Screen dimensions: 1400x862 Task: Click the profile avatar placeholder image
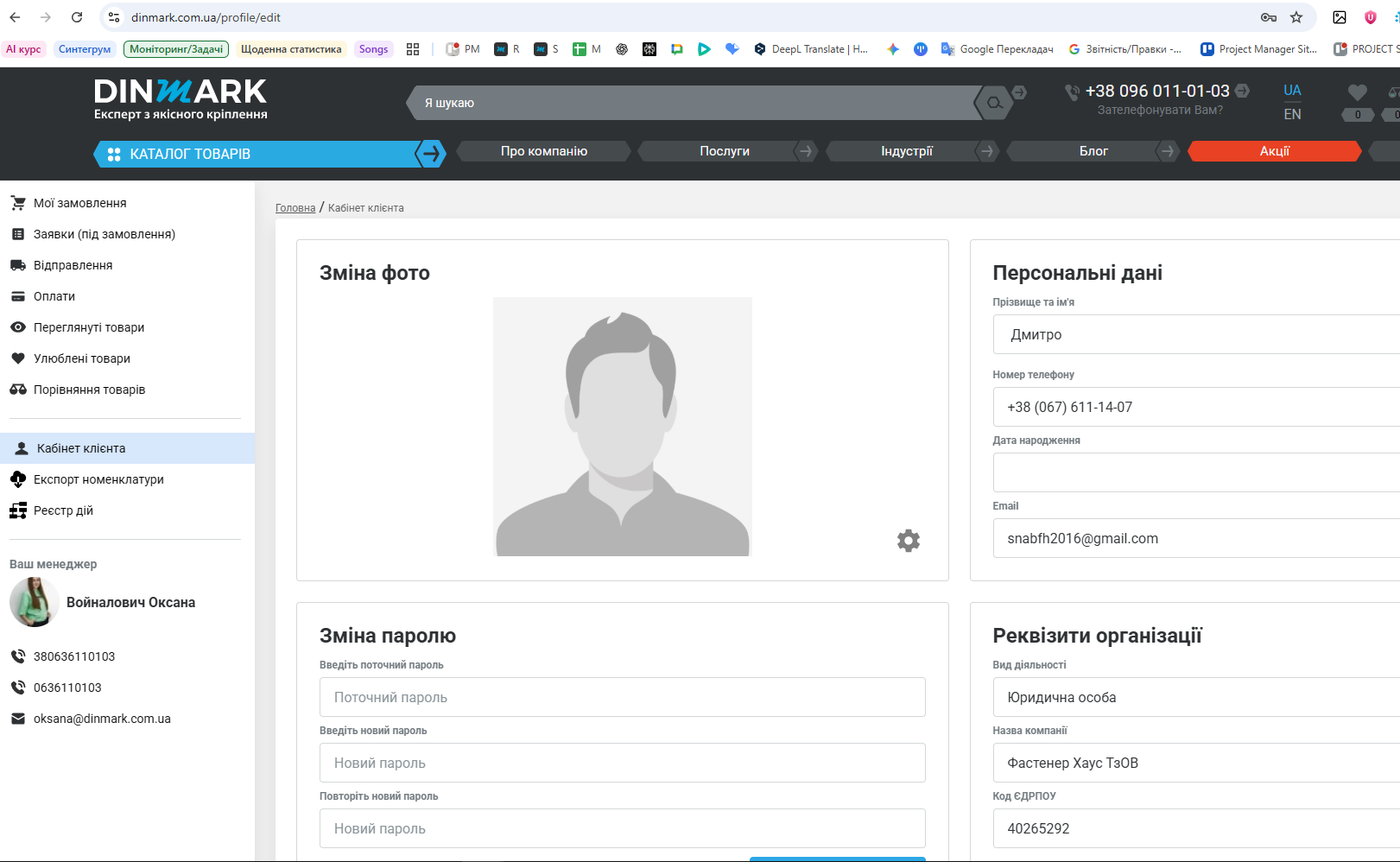[622, 427]
